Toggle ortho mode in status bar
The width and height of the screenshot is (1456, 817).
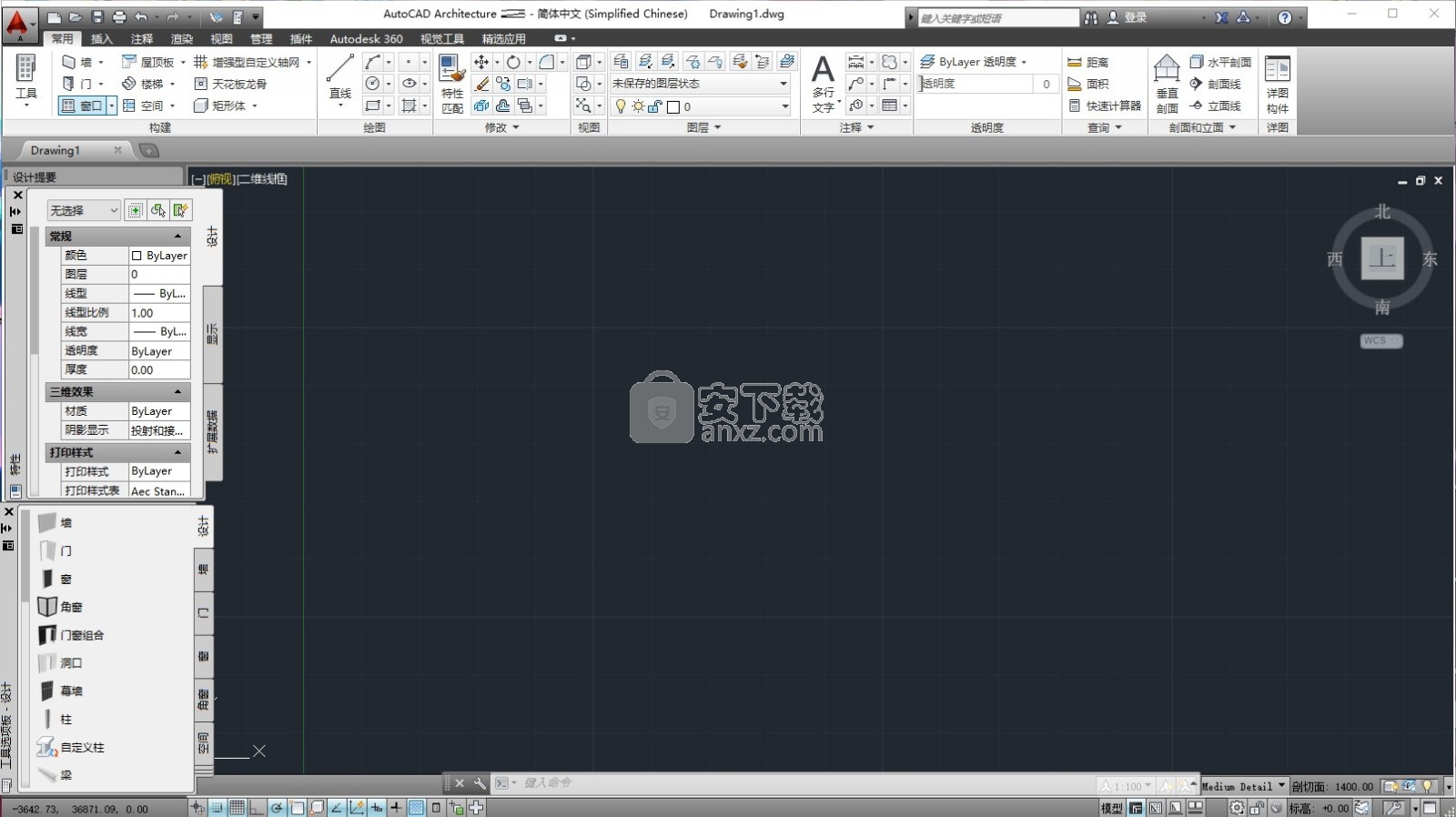[x=257, y=808]
